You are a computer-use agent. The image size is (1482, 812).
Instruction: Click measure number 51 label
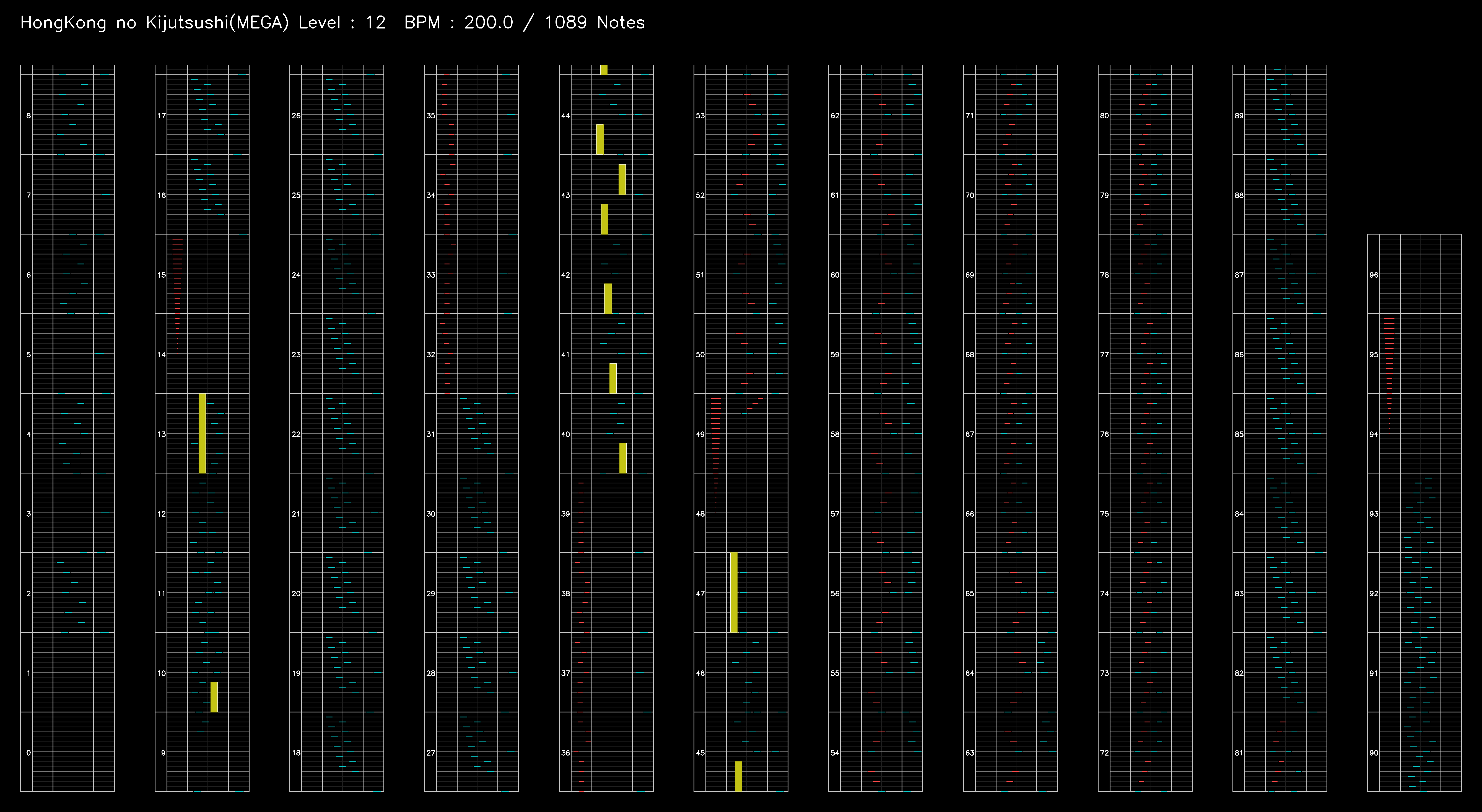click(x=700, y=275)
